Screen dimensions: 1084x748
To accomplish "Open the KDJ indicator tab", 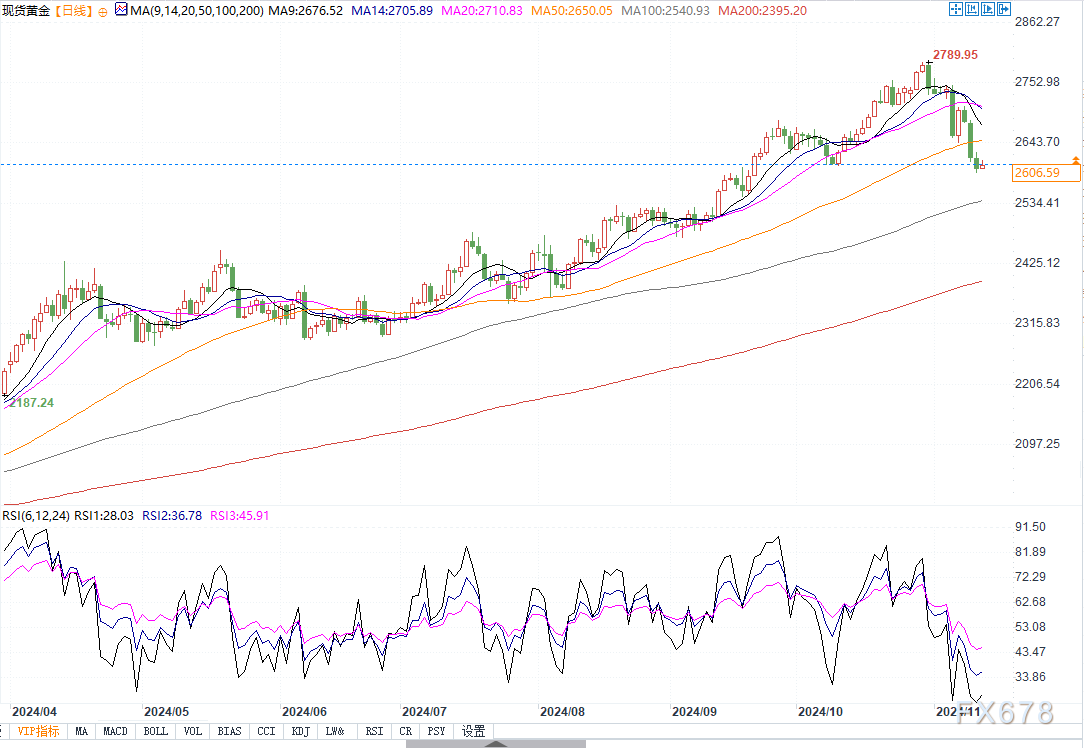I will pos(301,731).
